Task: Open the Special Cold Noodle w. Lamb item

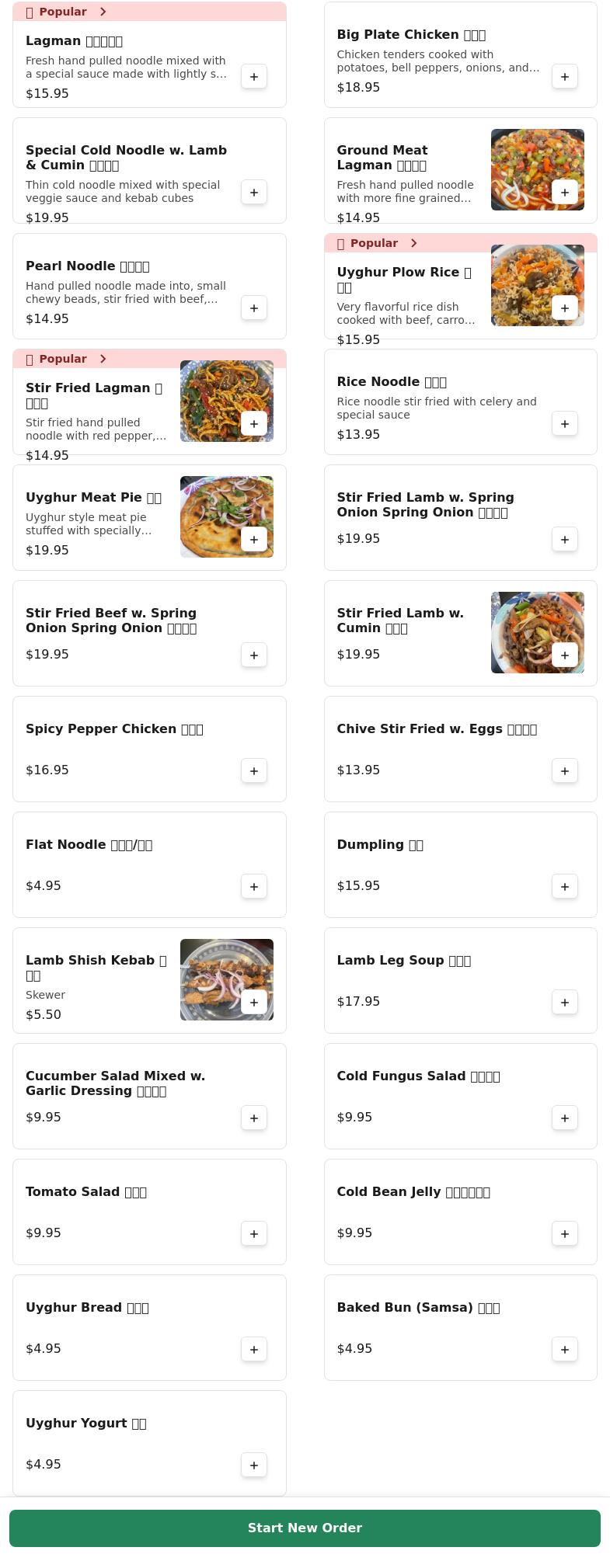Action: coord(149,171)
